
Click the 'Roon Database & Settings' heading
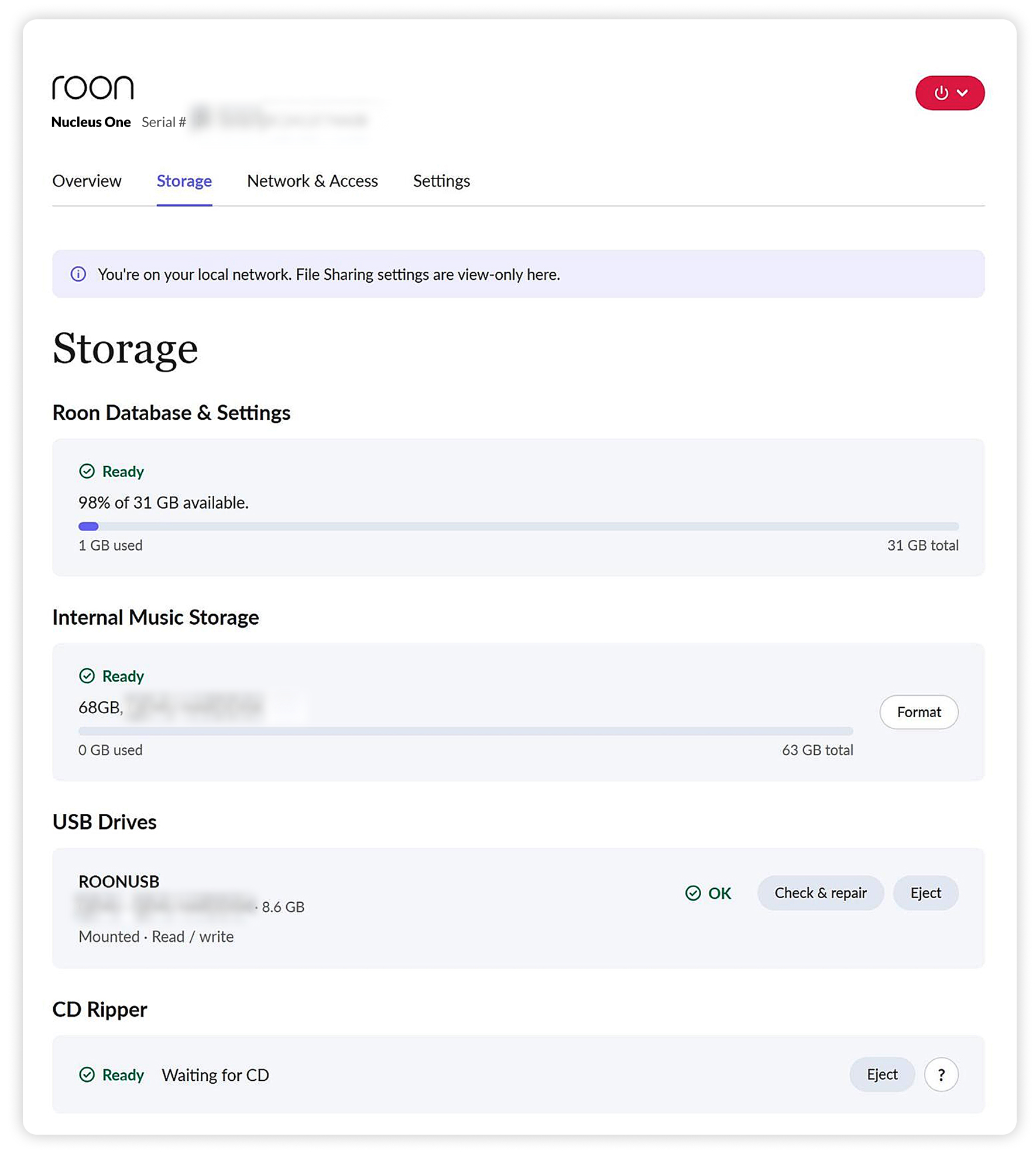[x=171, y=412]
